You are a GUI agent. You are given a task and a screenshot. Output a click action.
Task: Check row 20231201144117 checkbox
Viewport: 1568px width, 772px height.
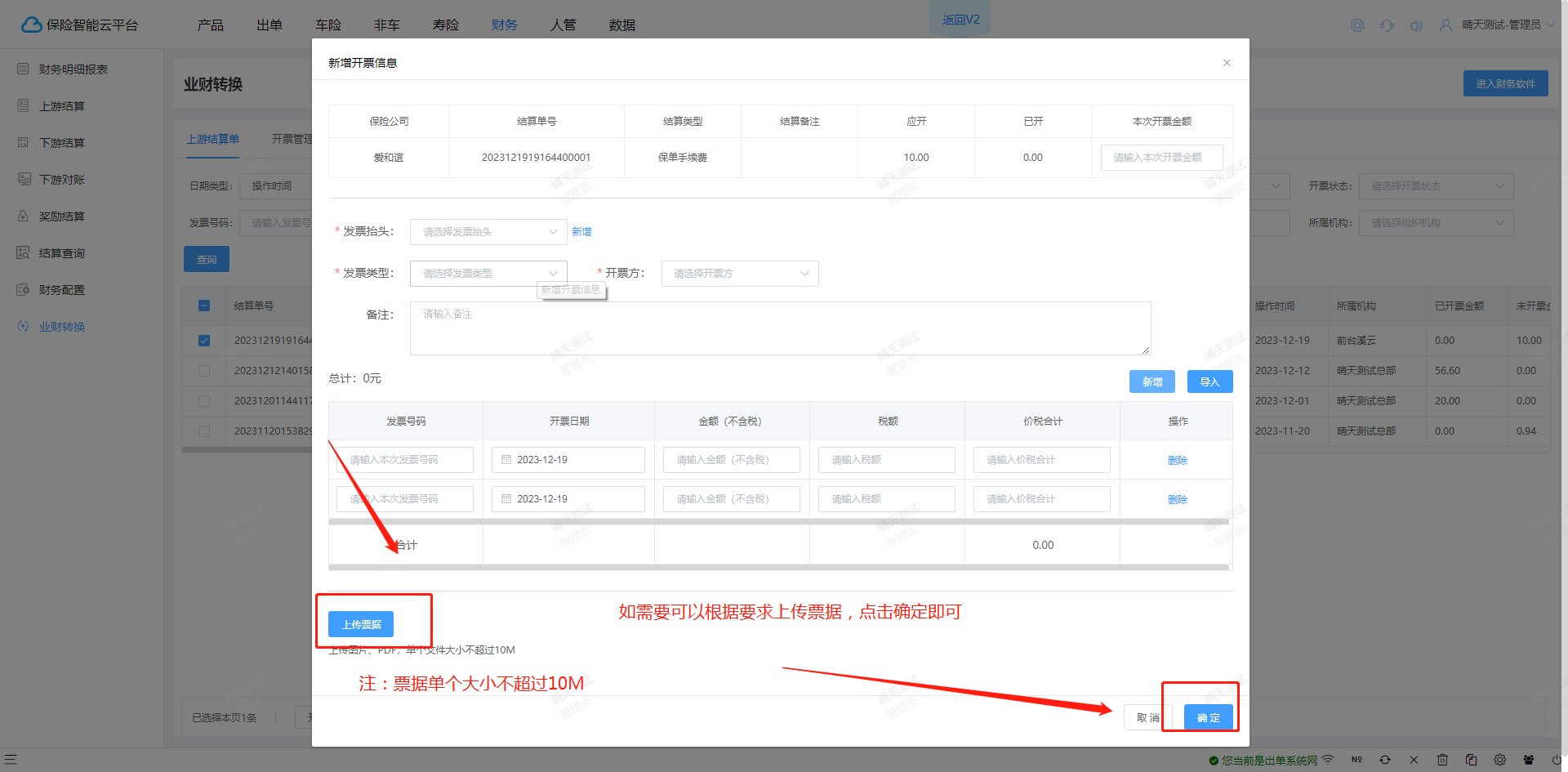[204, 401]
